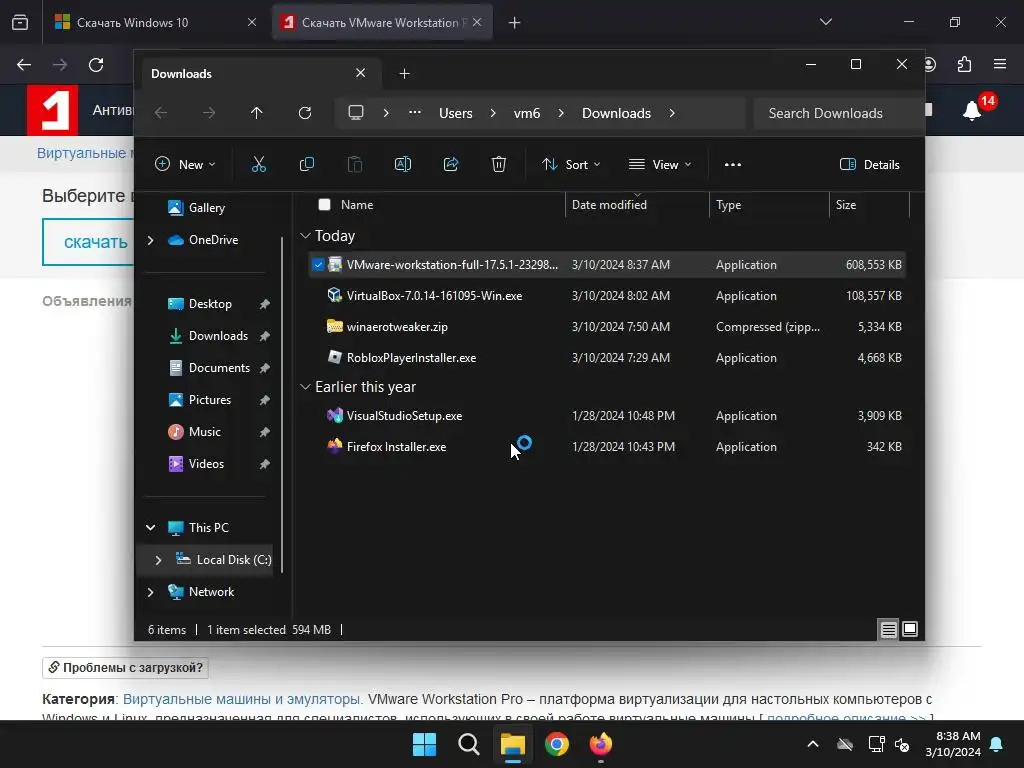Switch to large thumbnails view icon in status bar
Viewport: 1024px width, 768px height.
(x=910, y=630)
